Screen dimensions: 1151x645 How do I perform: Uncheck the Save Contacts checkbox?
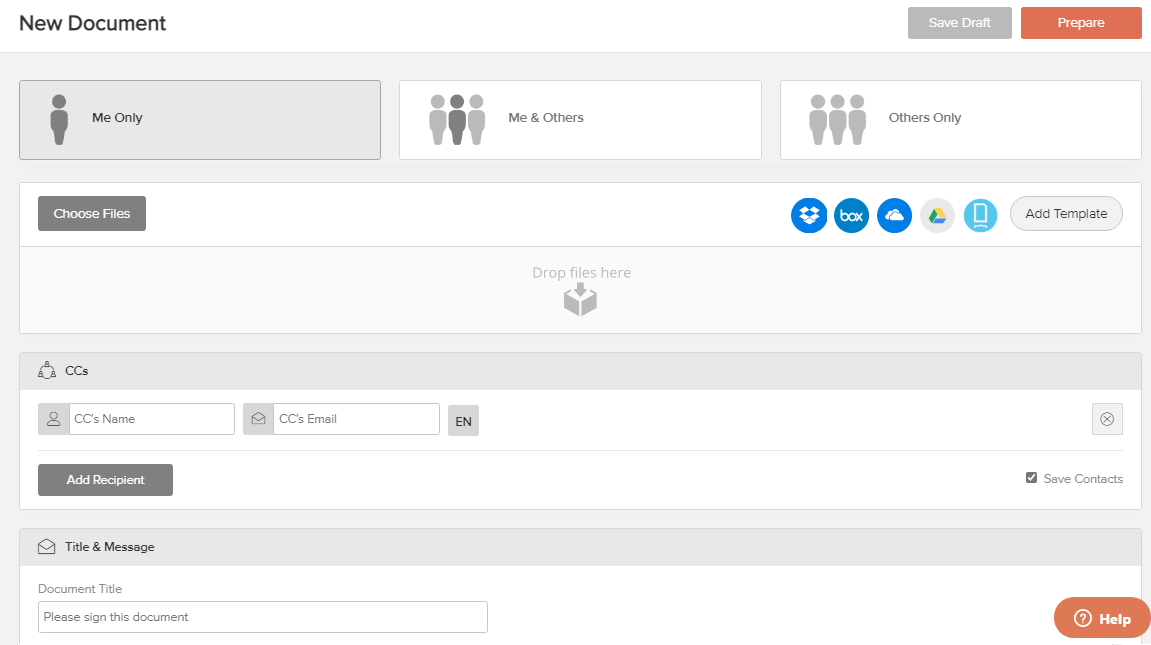click(1031, 477)
